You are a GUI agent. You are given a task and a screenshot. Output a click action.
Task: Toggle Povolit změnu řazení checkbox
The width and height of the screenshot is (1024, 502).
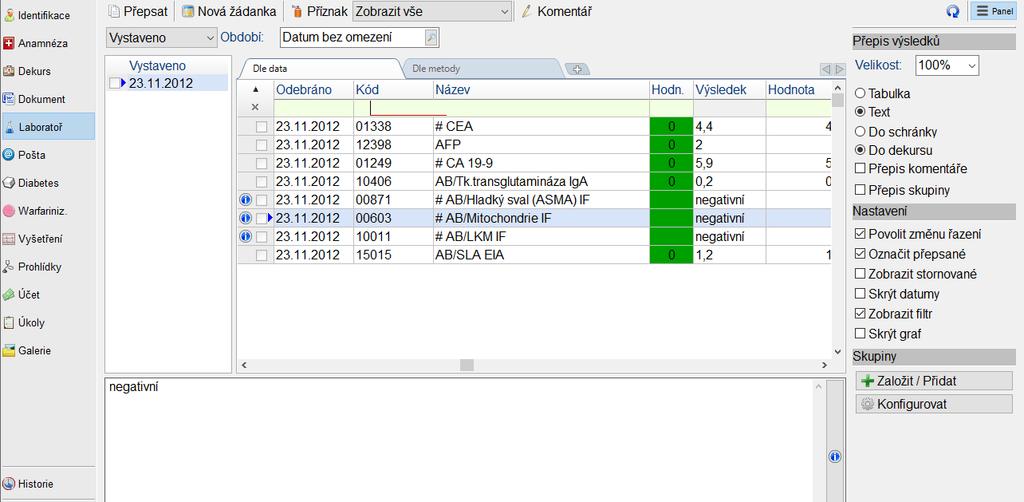[860, 234]
